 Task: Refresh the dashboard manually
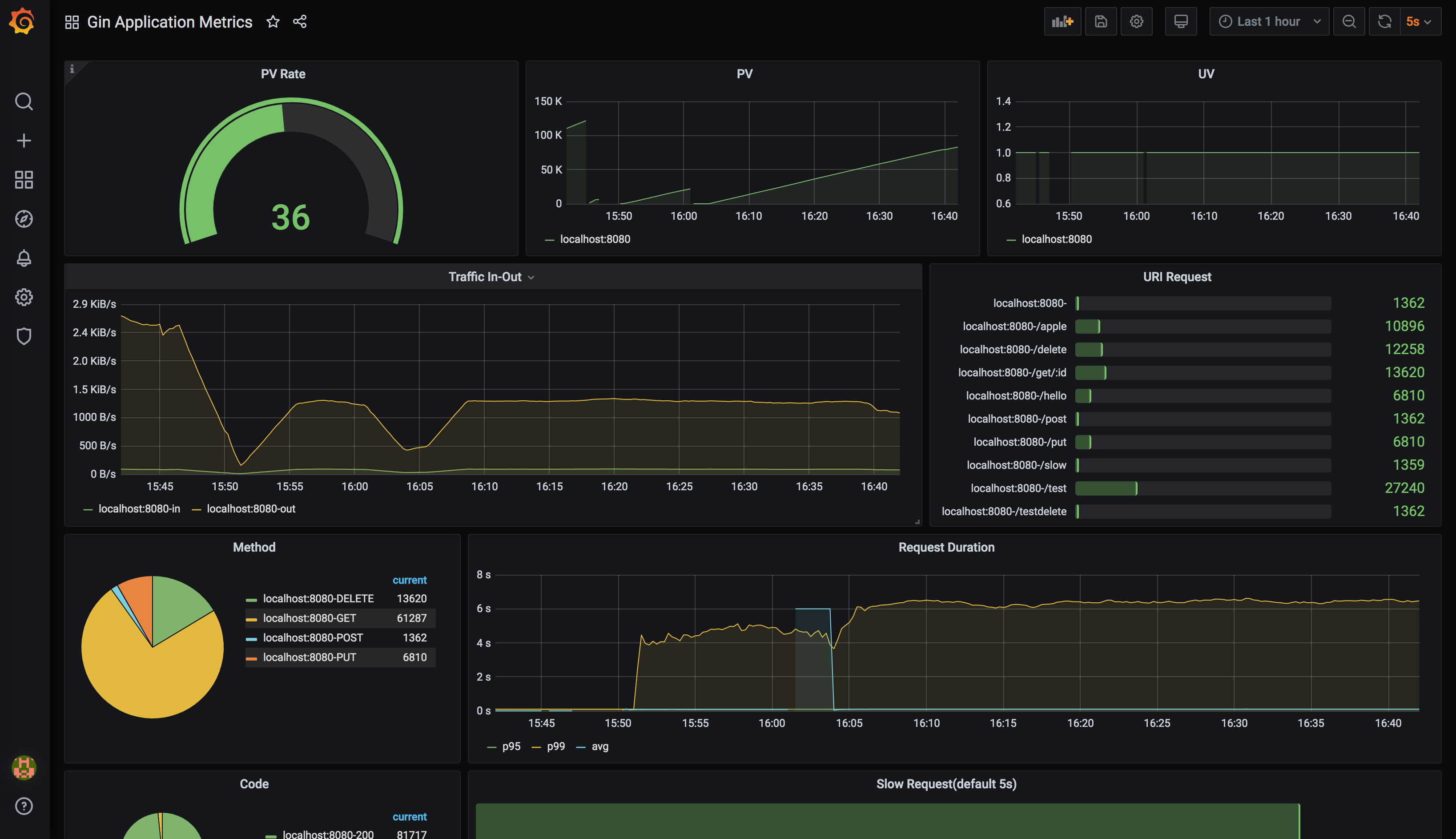(x=1384, y=21)
